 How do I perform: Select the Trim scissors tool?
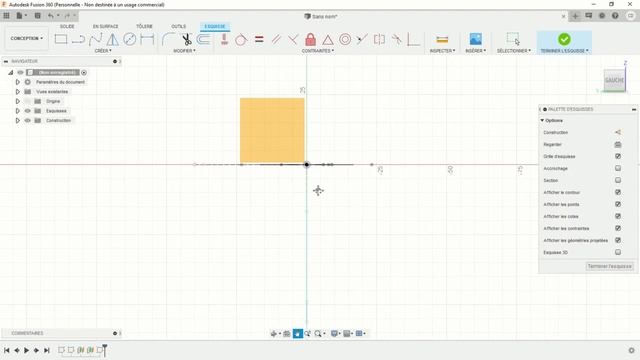click(x=187, y=39)
